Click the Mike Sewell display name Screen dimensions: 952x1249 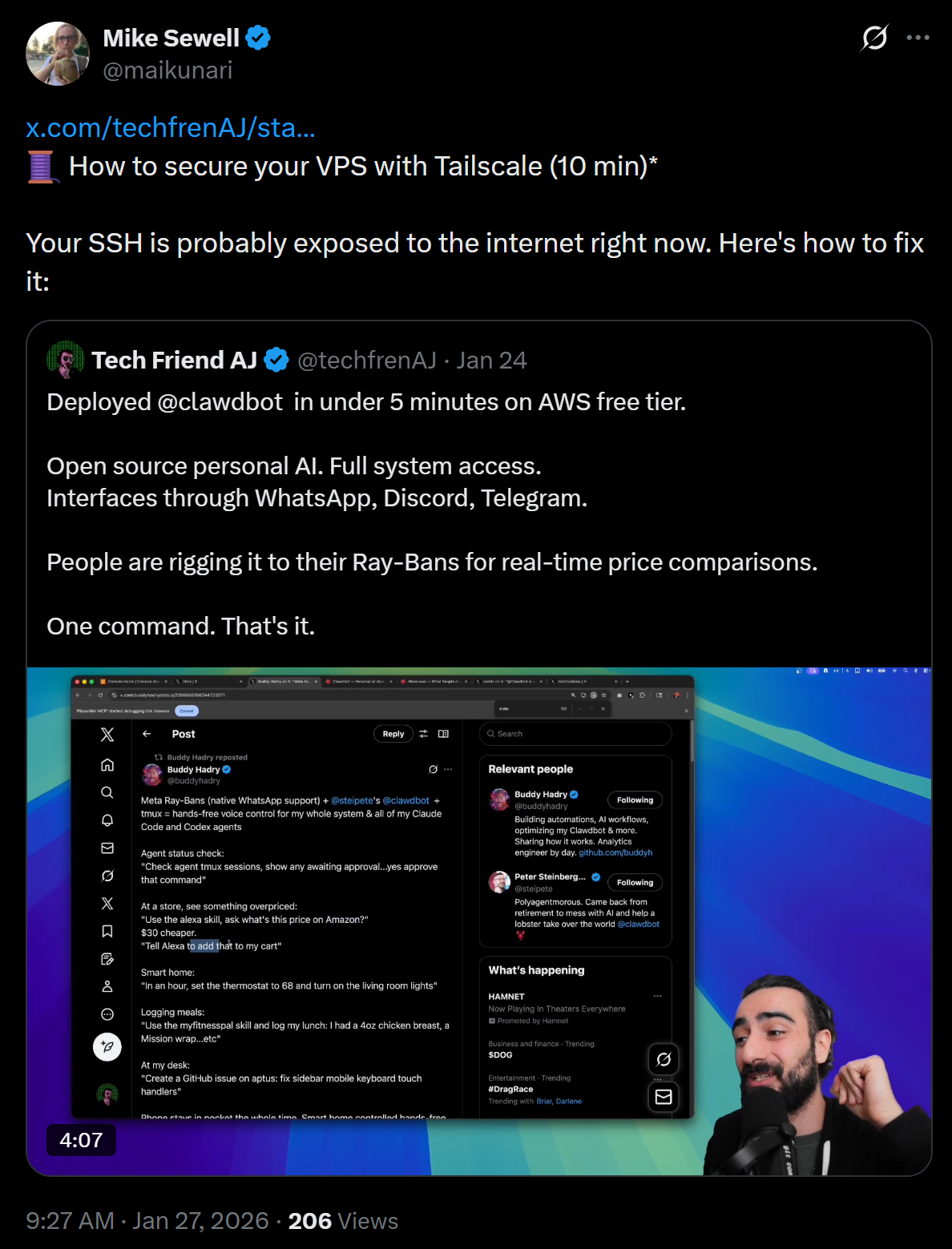171,38
